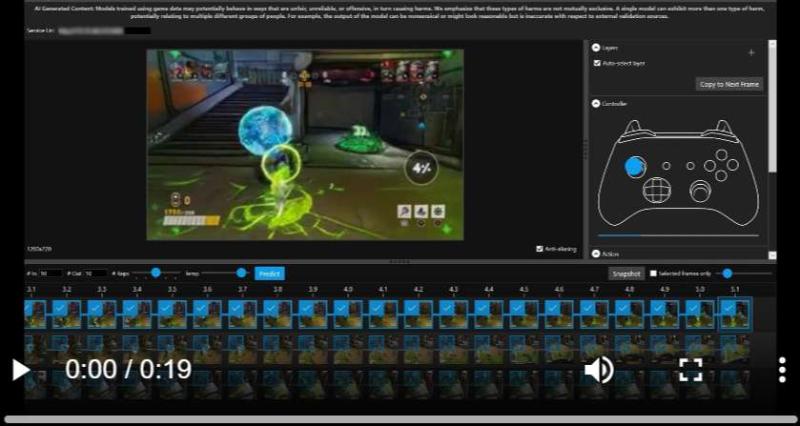Enable the Selected frames only checkbox
The image size is (800, 426).
[653, 273]
